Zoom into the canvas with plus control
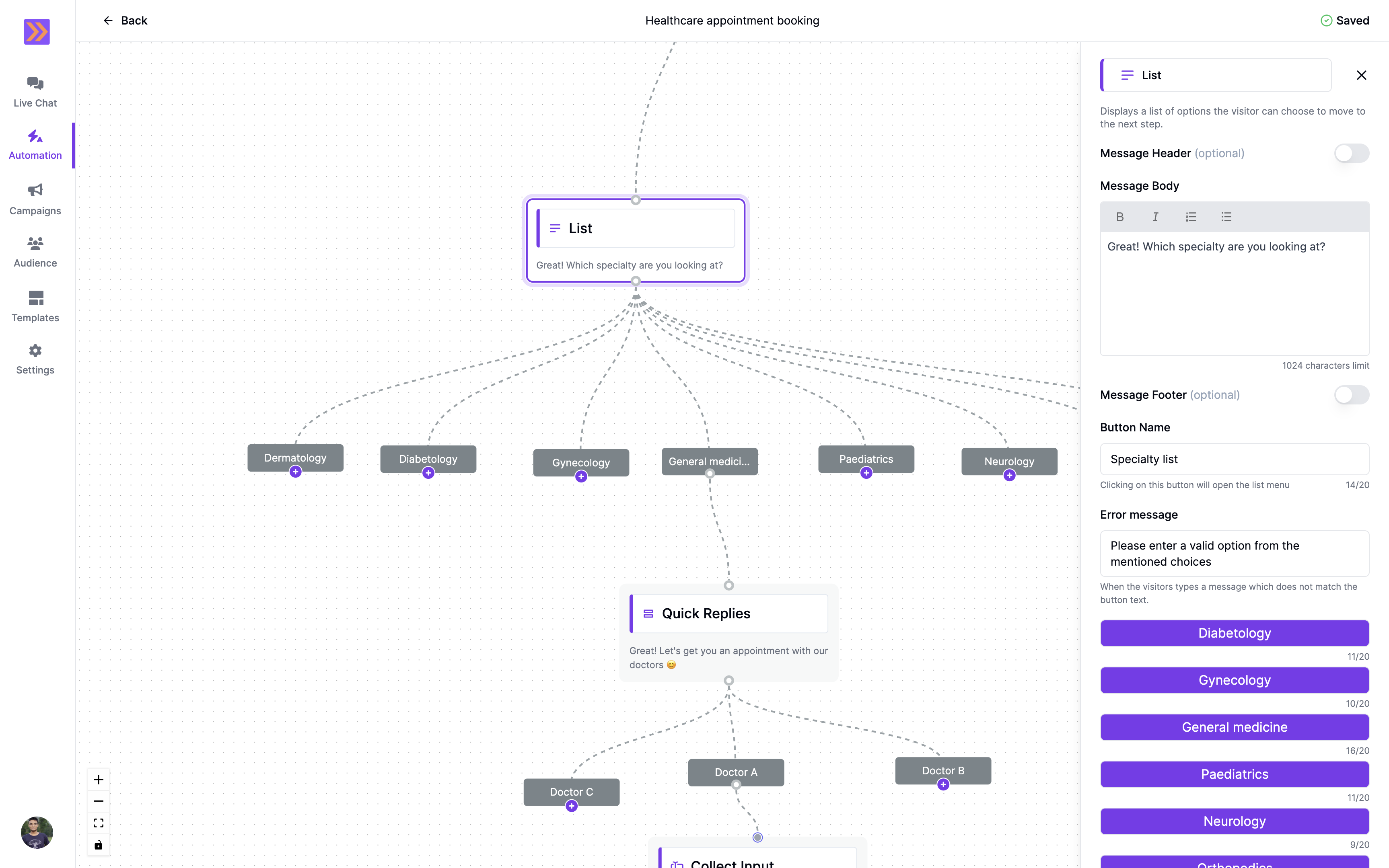Image resolution: width=1389 pixels, height=868 pixels. pyautogui.click(x=98, y=779)
